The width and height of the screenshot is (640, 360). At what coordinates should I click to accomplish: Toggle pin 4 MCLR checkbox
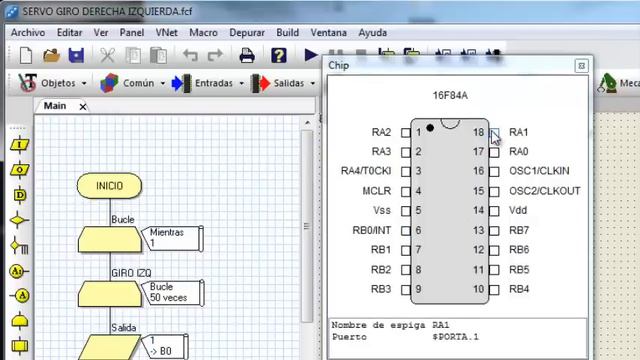pyautogui.click(x=406, y=192)
